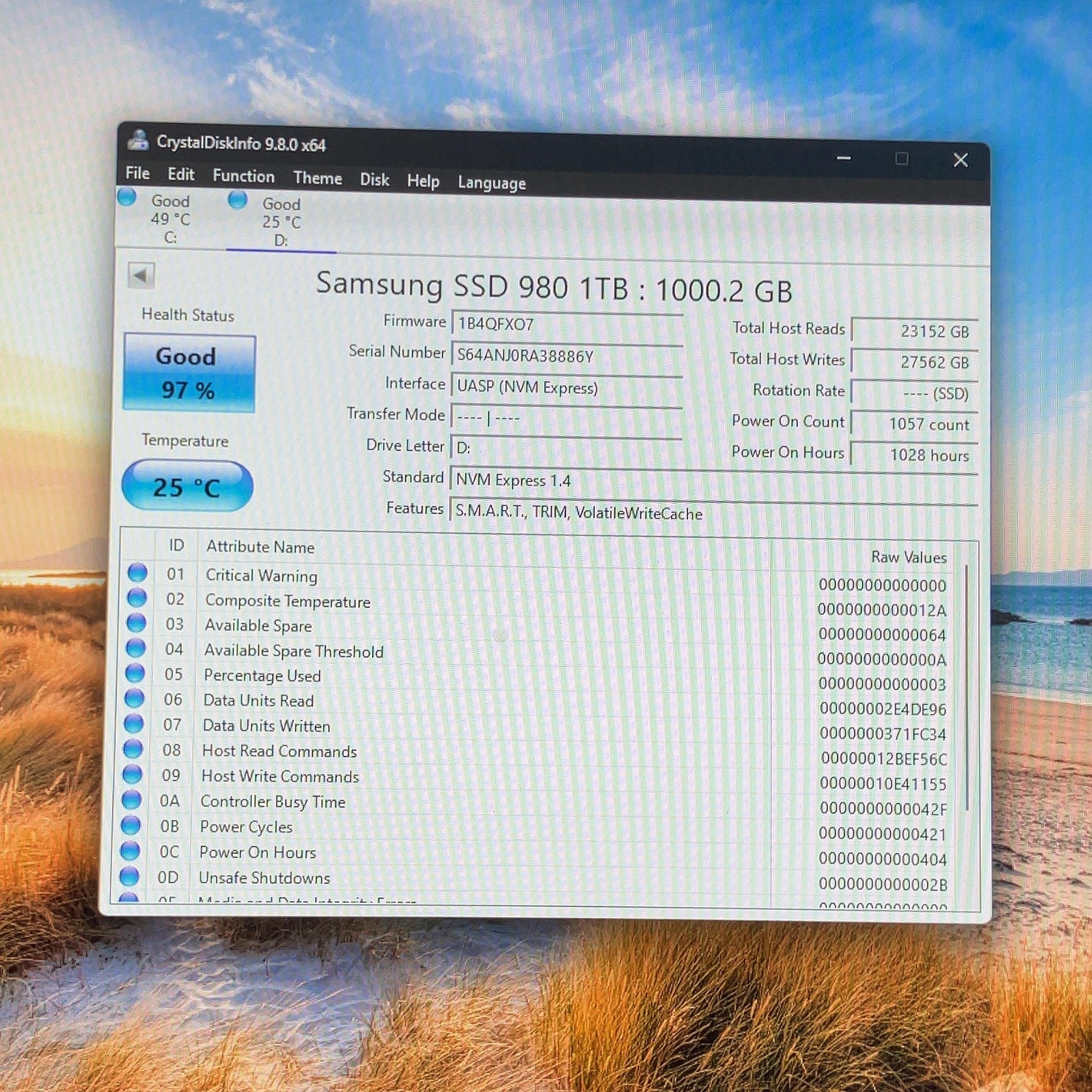Click the CrystalDiskInfo app icon in title bar
The image size is (1092, 1092).
[x=138, y=139]
